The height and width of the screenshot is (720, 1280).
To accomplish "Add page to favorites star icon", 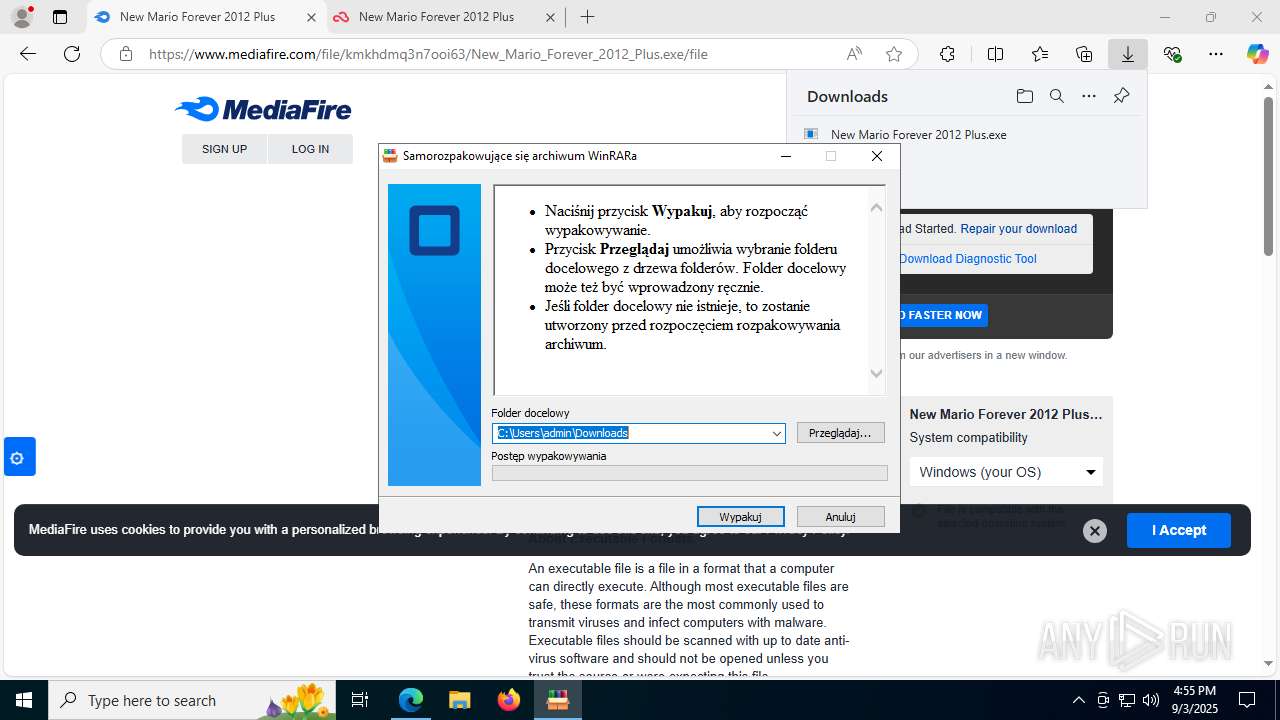I will coord(894,54).
